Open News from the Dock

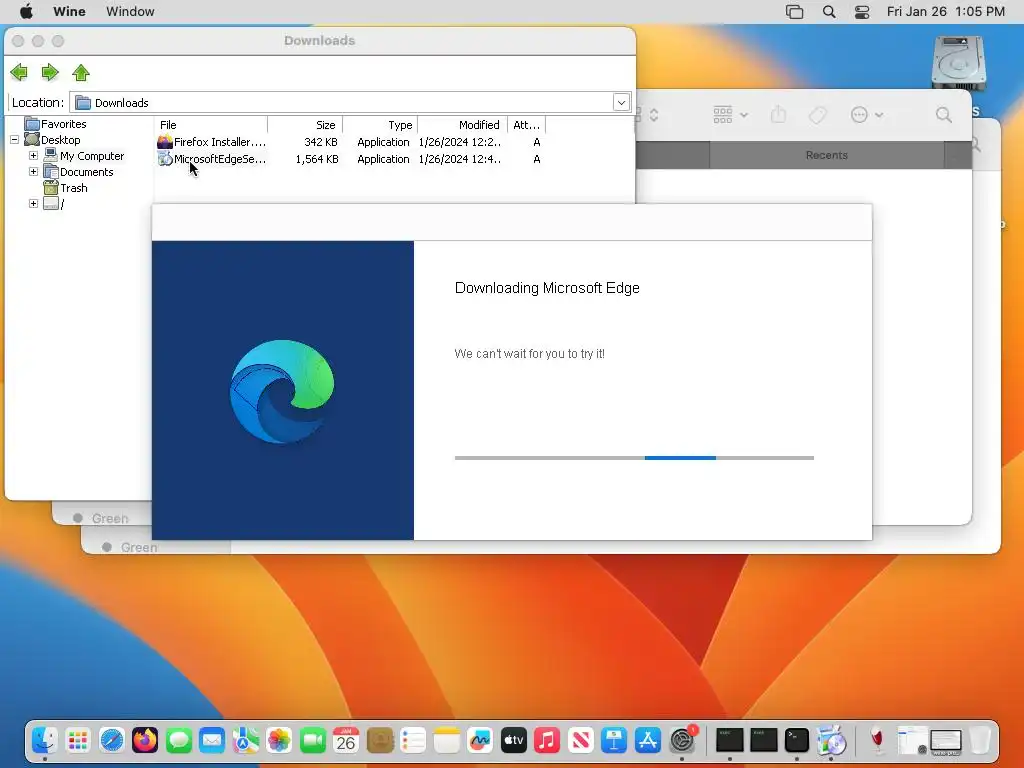[x=581, y=740]
